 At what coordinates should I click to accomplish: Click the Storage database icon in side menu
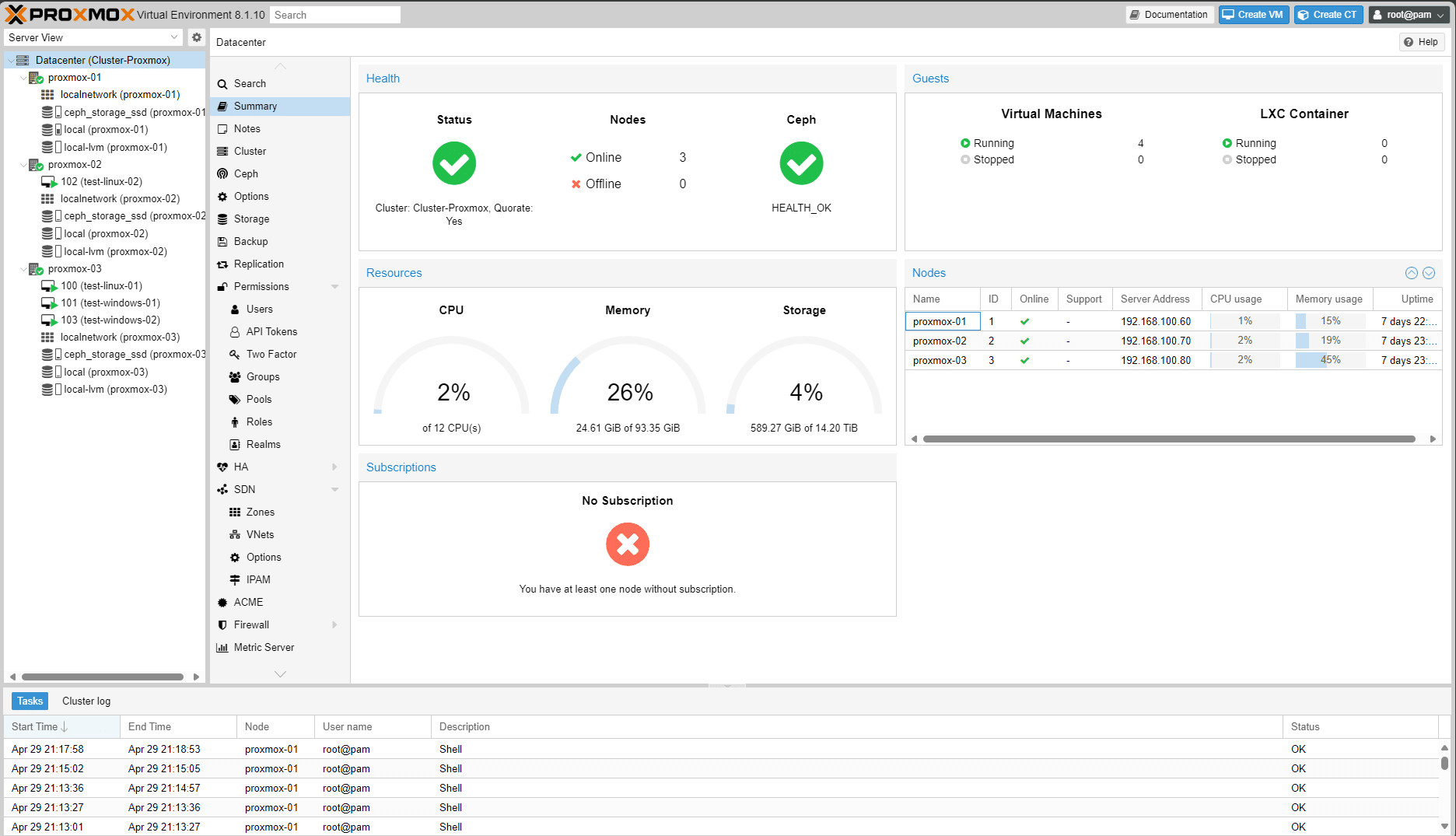tap(222, 219)
